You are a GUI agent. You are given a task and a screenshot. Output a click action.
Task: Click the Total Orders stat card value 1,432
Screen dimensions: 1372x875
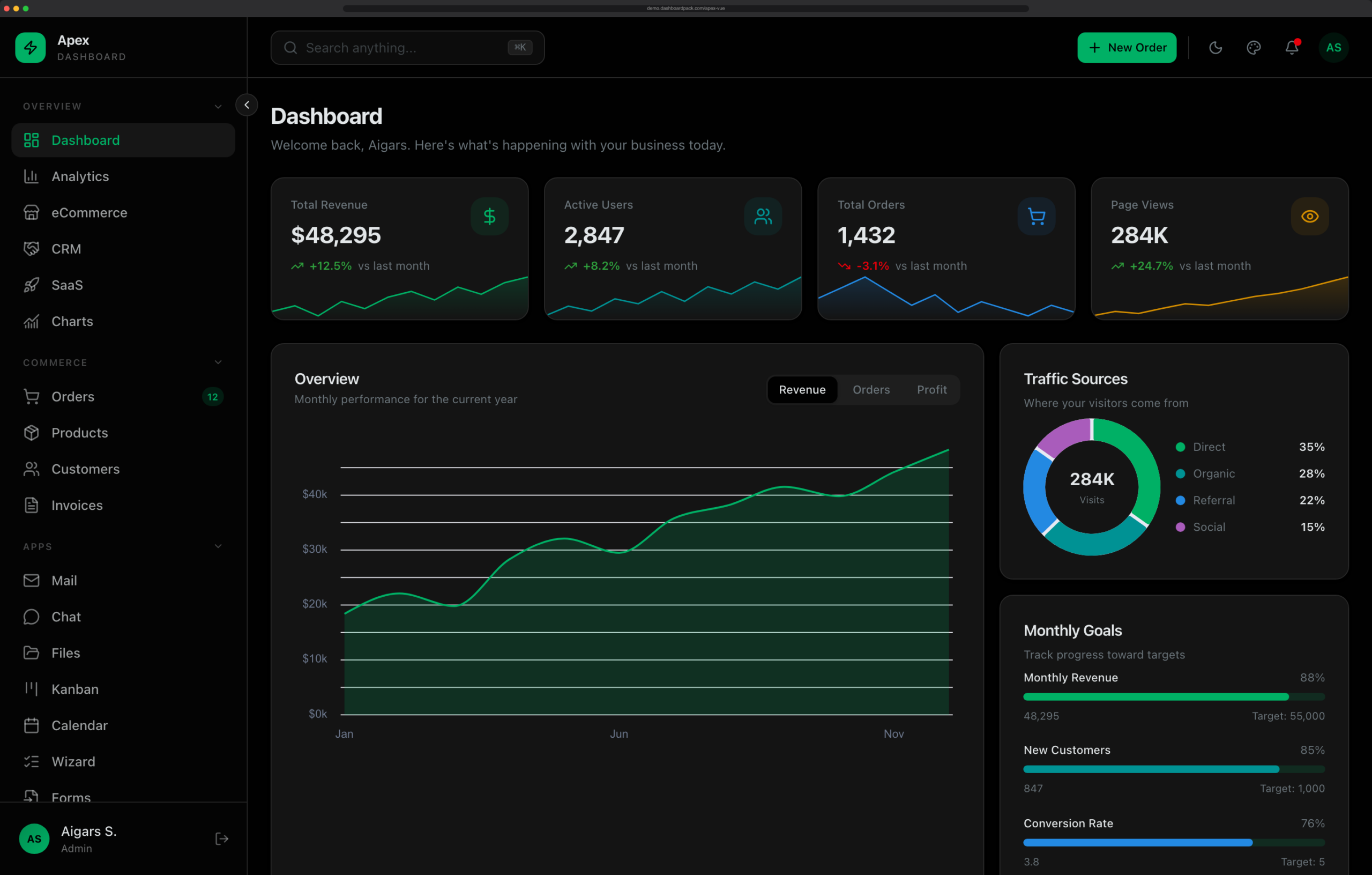click(x=866, y=235)
